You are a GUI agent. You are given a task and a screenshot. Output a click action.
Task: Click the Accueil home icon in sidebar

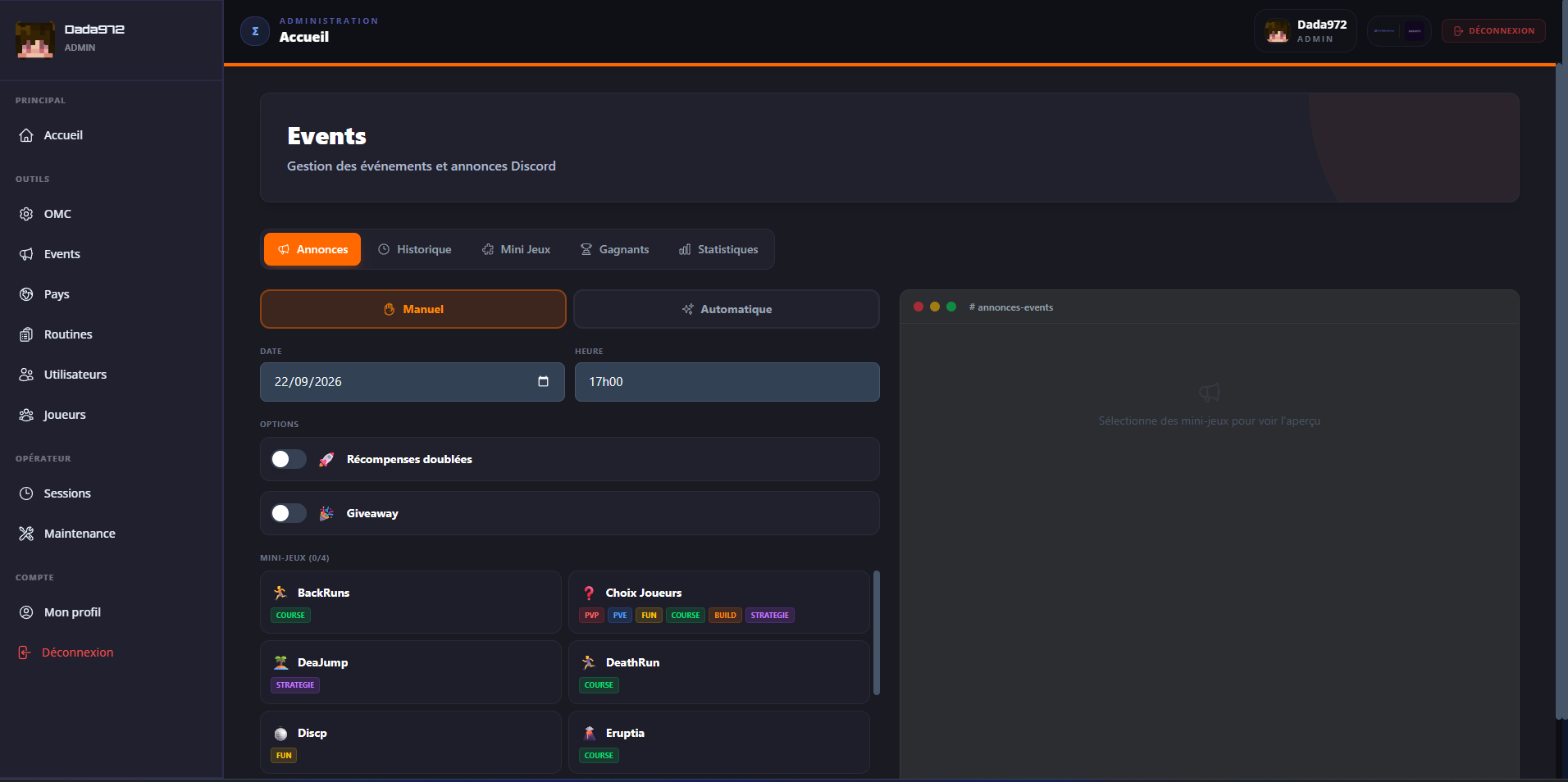tap(26, 135)
